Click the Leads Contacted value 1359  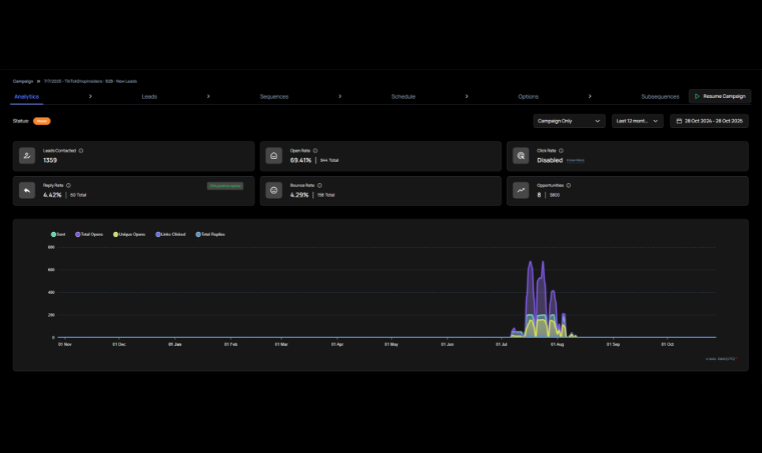coord(50,160)
